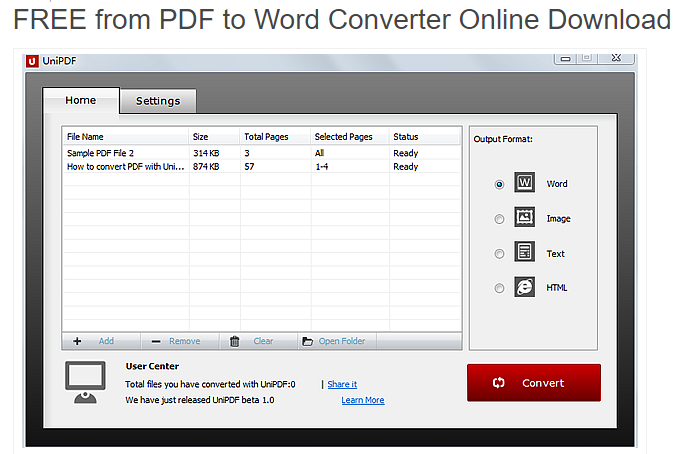Click the 'All' selected pages cell

(319, 153)
